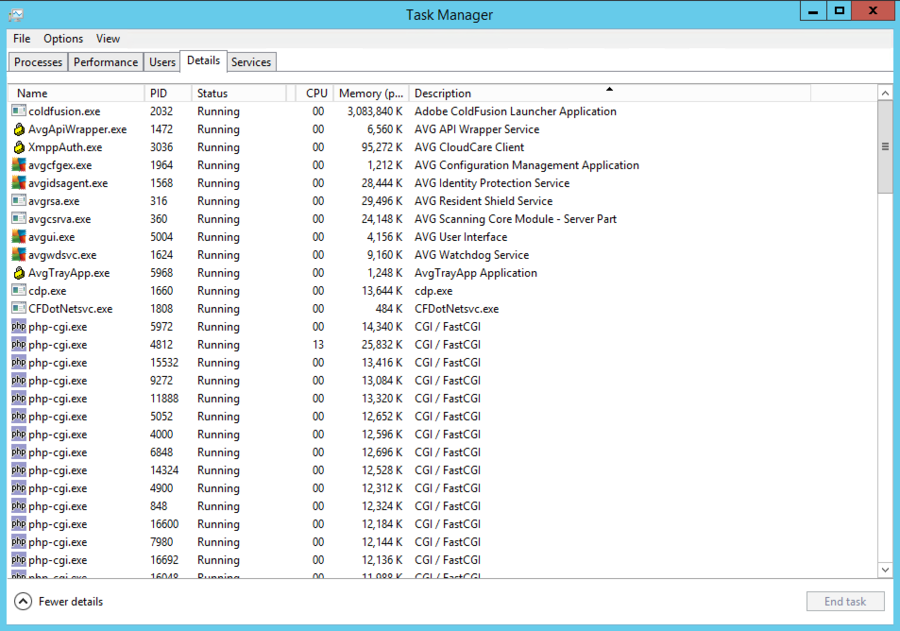Click the avgui.exe process icon
The image size is (900, 631).
click(18, 237)
